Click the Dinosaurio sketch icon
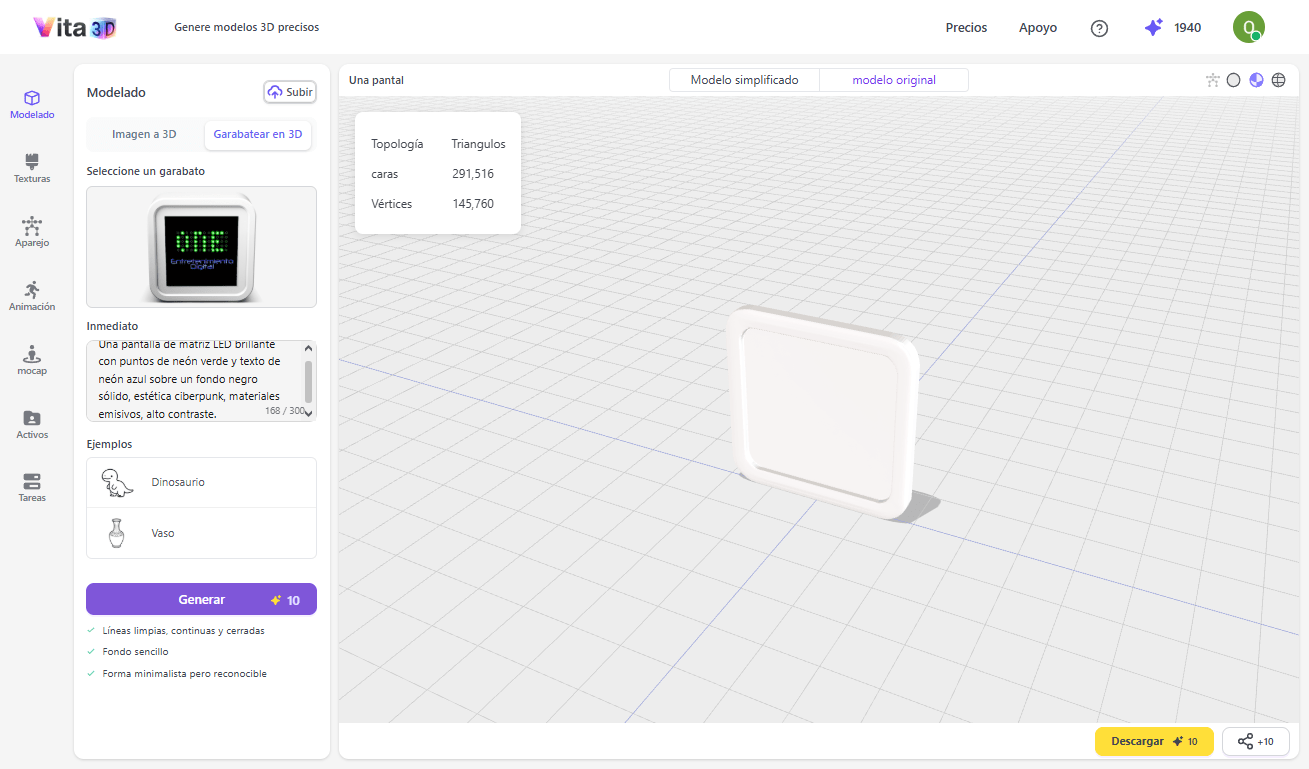 (x=117, y=482)
